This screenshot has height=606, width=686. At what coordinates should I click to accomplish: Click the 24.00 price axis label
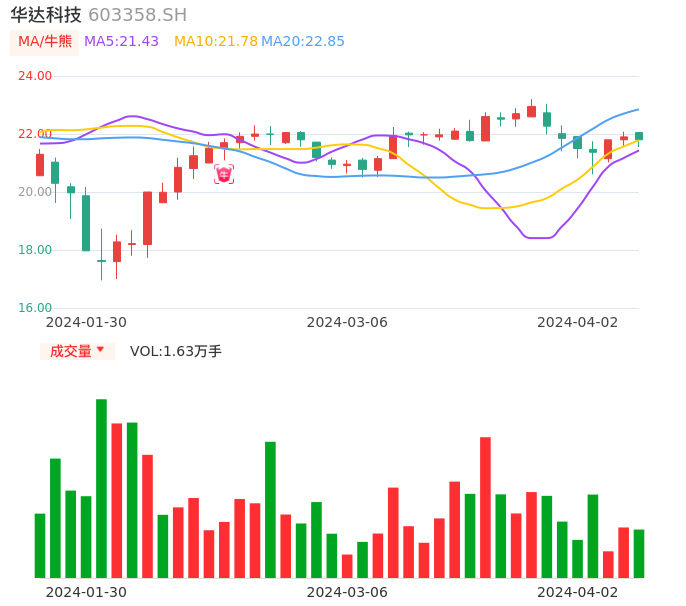[x=35, y=76]
